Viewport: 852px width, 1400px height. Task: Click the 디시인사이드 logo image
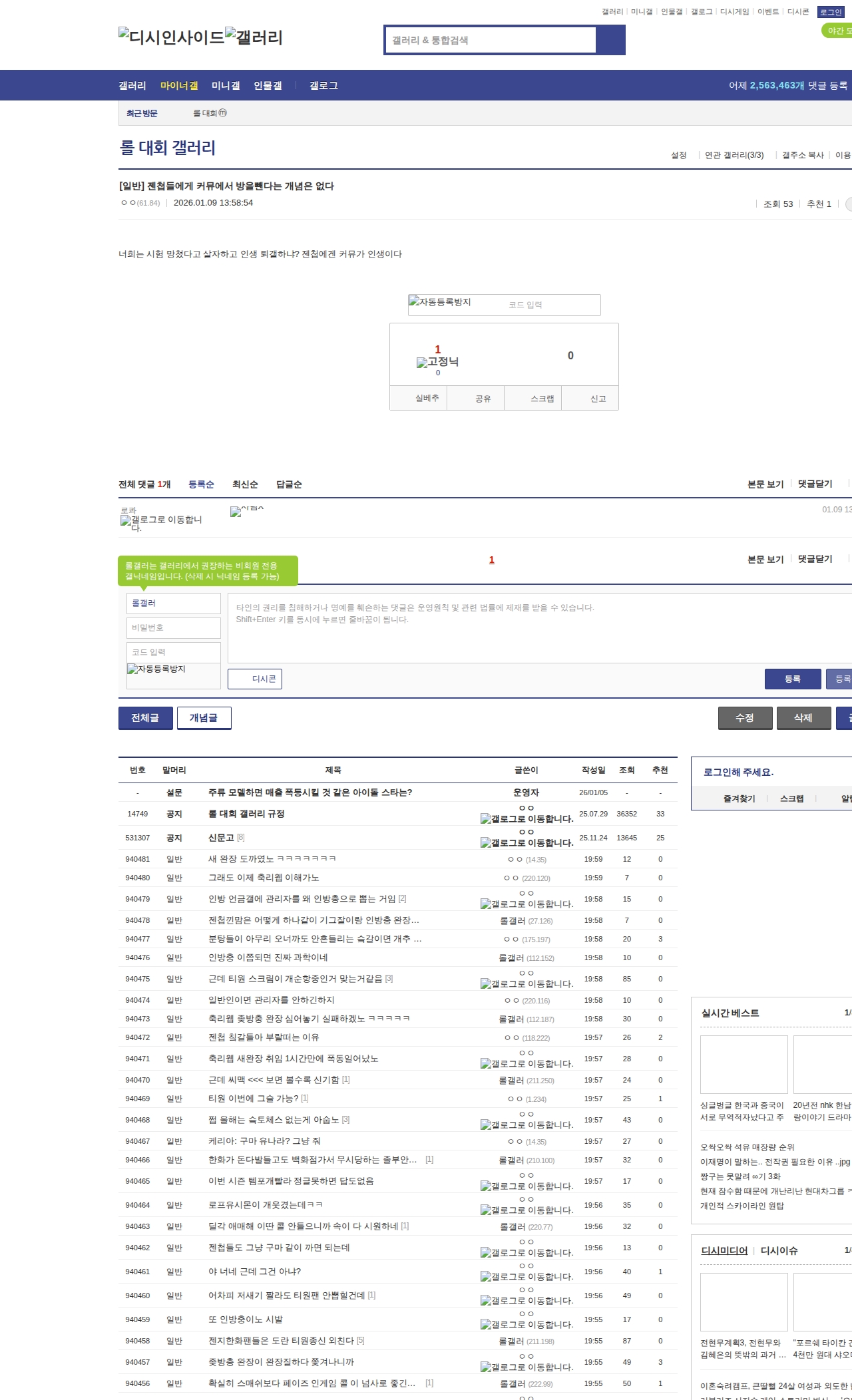point(171,37)
